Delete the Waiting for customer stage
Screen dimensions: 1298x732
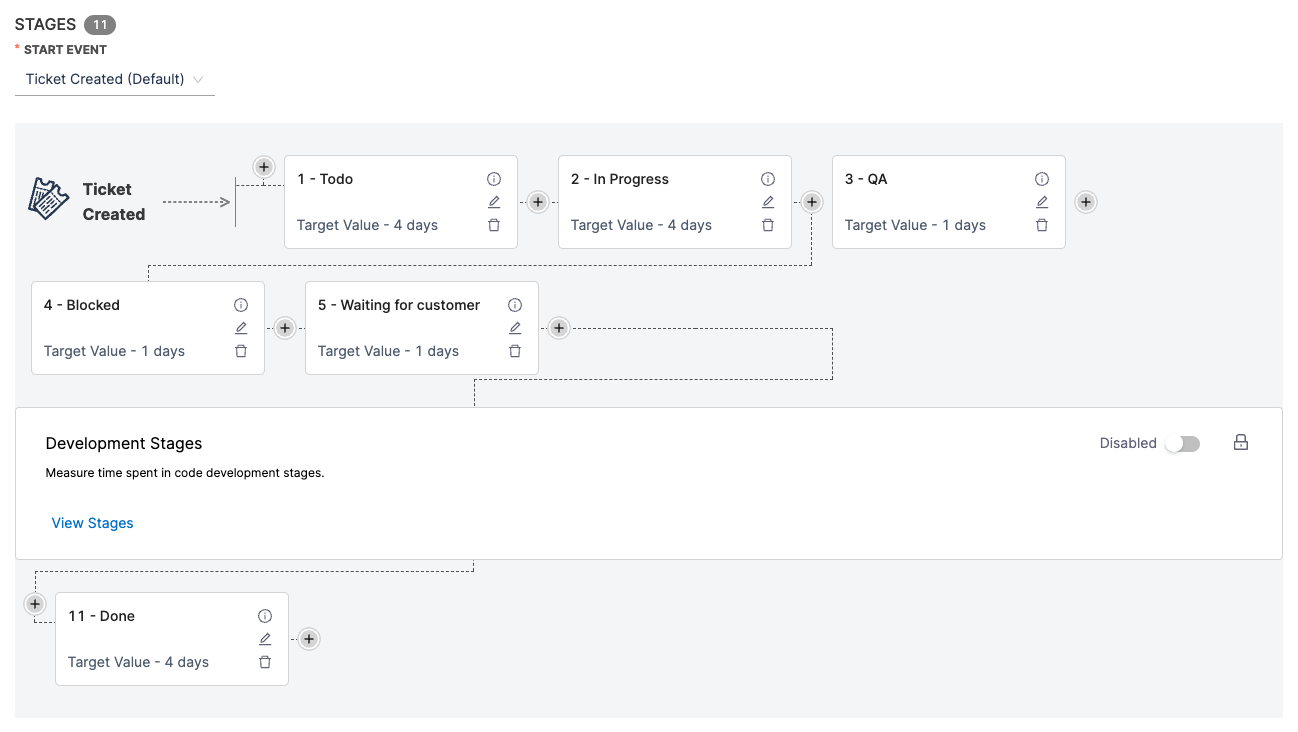[515, 351]
